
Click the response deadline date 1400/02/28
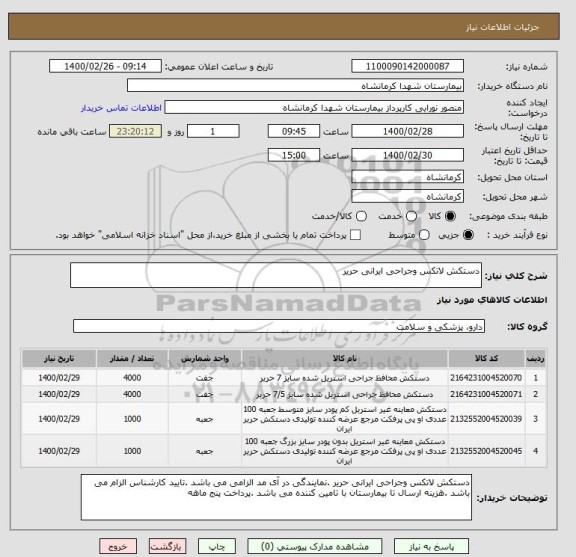(x=407, y=131)
